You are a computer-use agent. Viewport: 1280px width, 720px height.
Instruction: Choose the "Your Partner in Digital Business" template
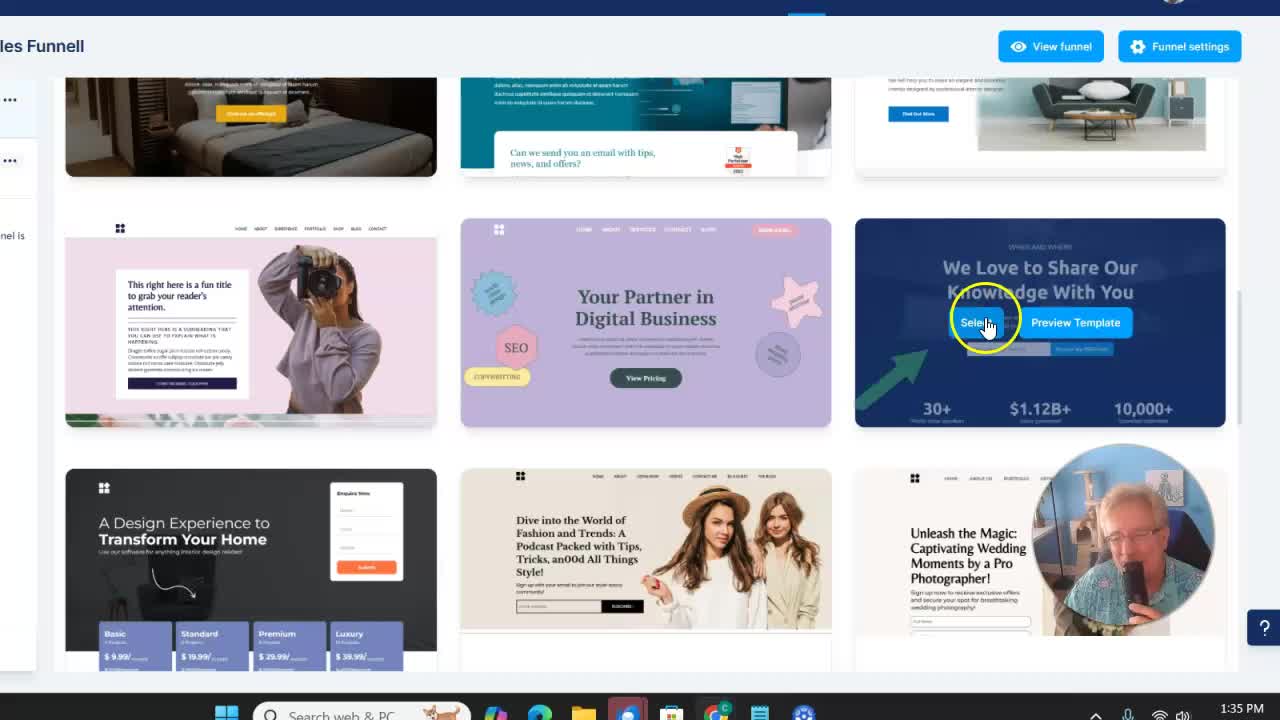click(x=645, y=322)
